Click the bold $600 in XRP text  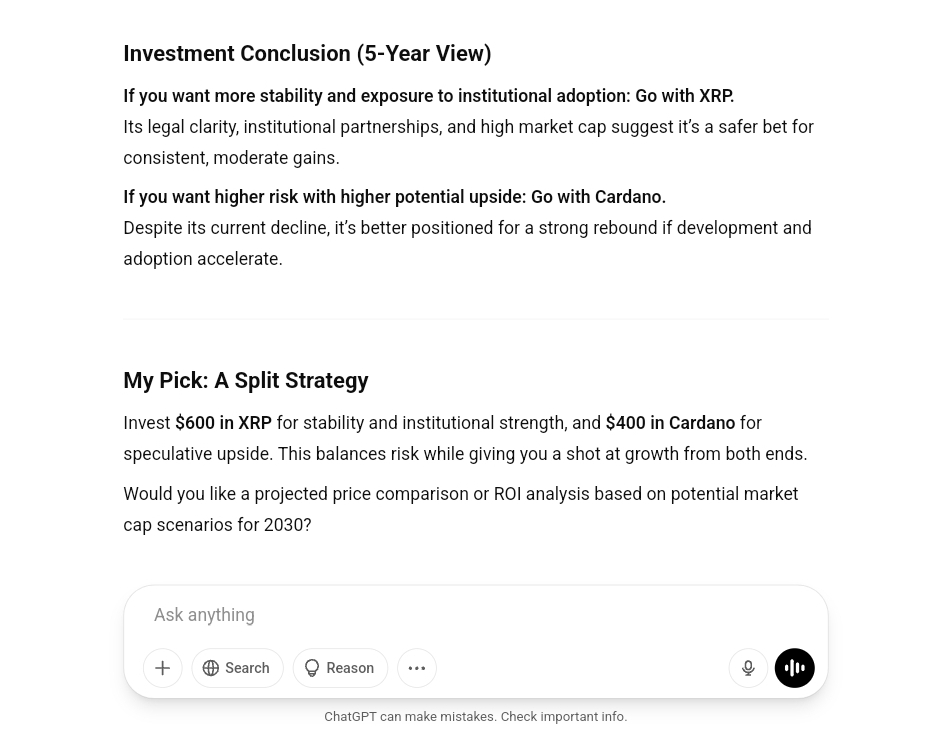tap(223, 423)
